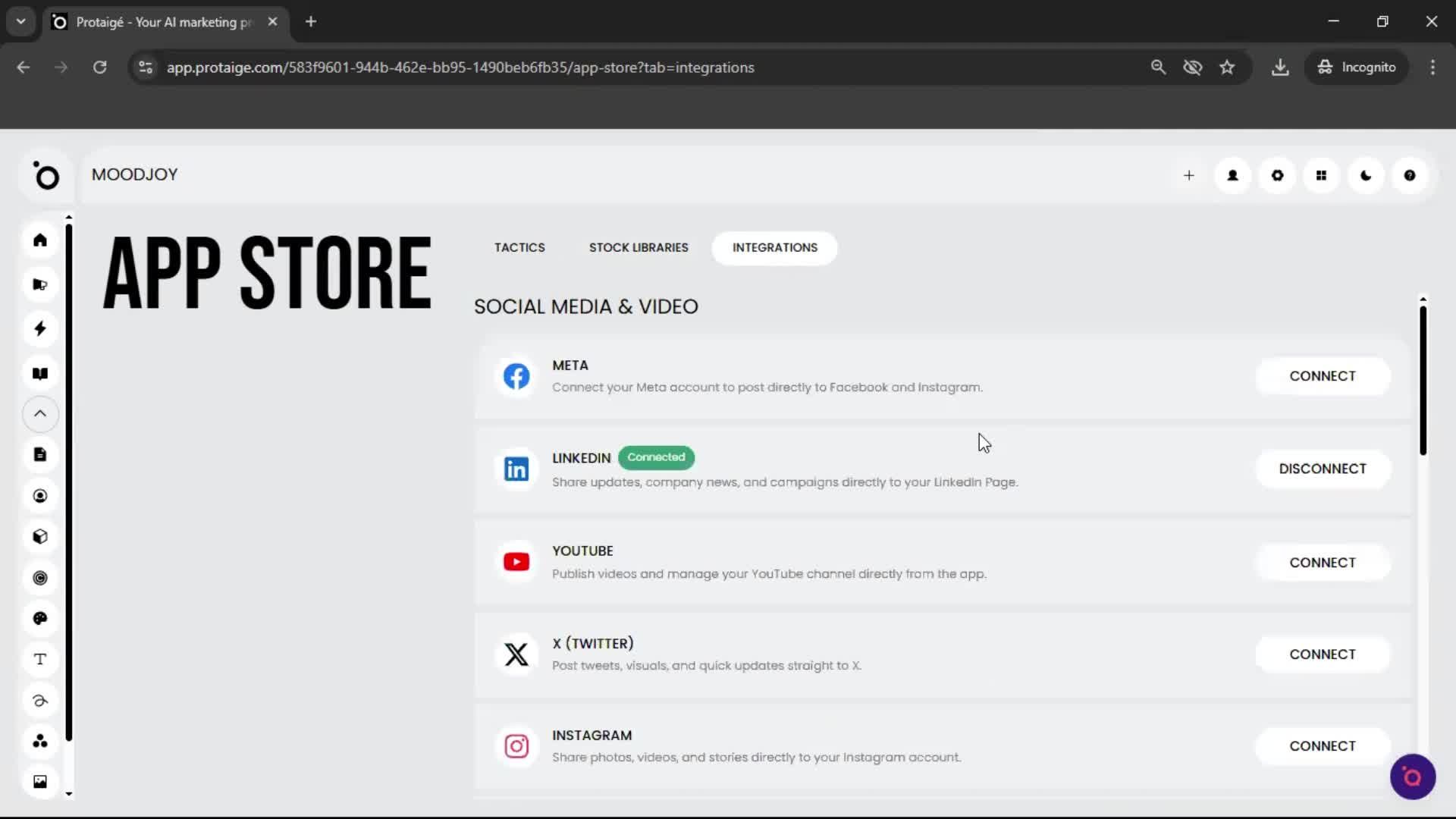
Task: Open the apps grid menu in top bar
Action: pos(1322,175)
